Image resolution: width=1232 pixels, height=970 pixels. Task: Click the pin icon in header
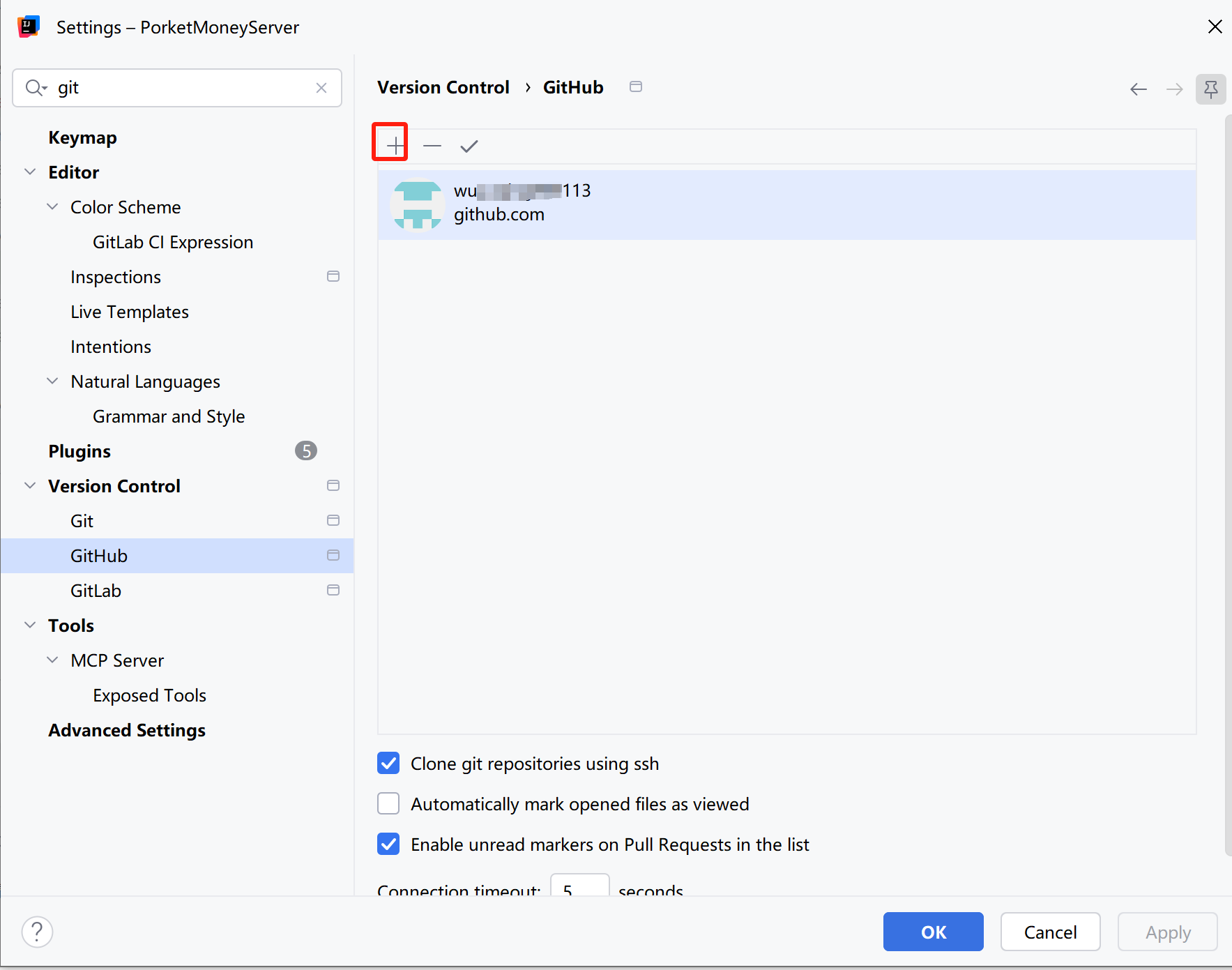(x=1211, y=89)
